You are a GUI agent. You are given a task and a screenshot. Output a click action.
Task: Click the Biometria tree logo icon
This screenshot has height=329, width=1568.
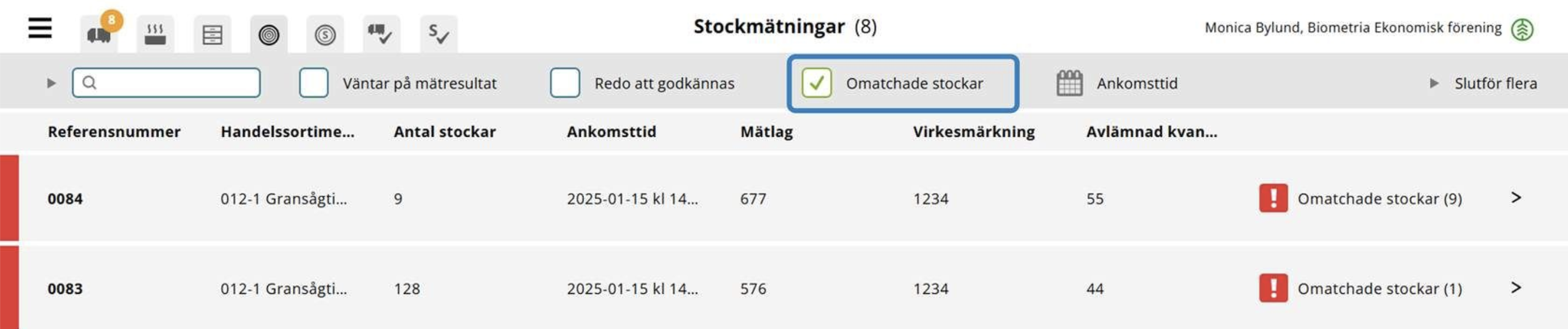click(x=1522, y=28)
